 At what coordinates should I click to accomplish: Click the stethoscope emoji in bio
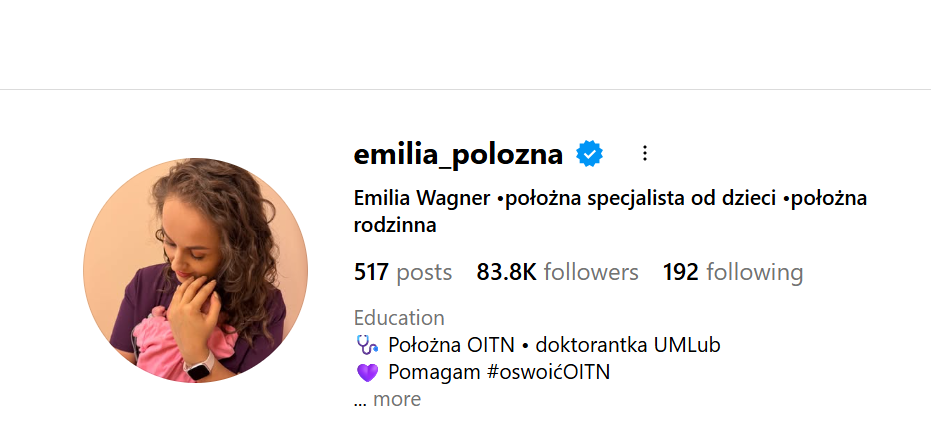[367, 345]
